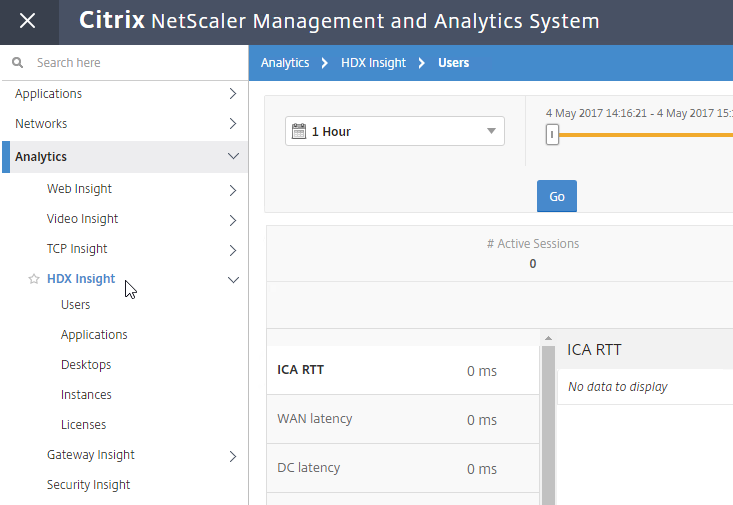Expand the Applications menu chevron
The width and height of the screenshot is (733, 505).
click(233, 94)
